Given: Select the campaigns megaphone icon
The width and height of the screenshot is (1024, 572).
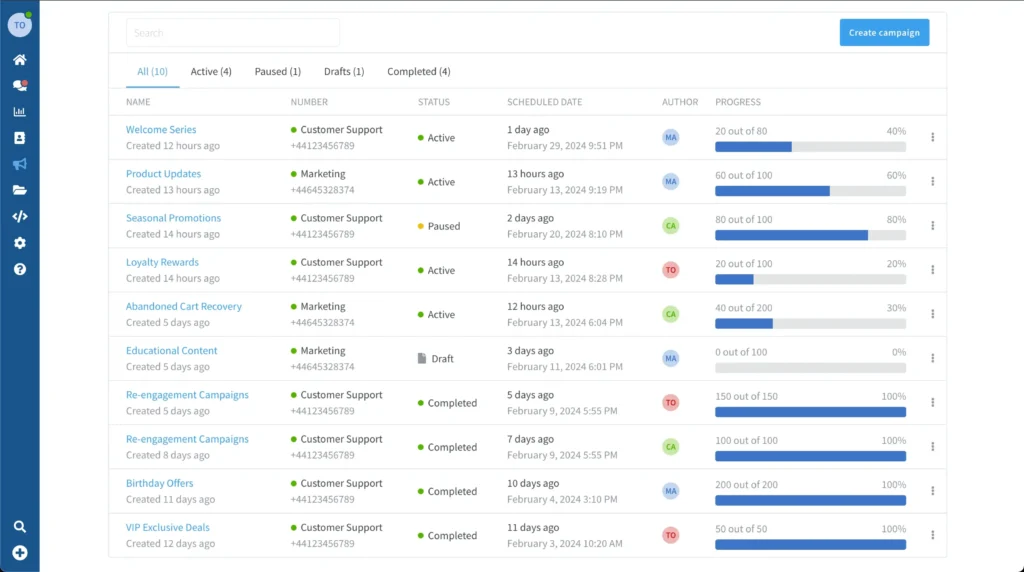Looking at the screenshot, I should click(19, 164).
